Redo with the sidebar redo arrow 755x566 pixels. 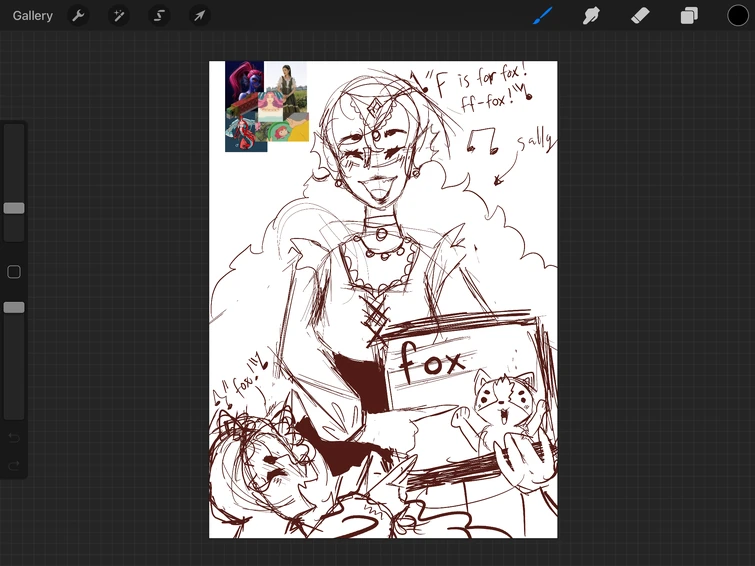point(14,465)
